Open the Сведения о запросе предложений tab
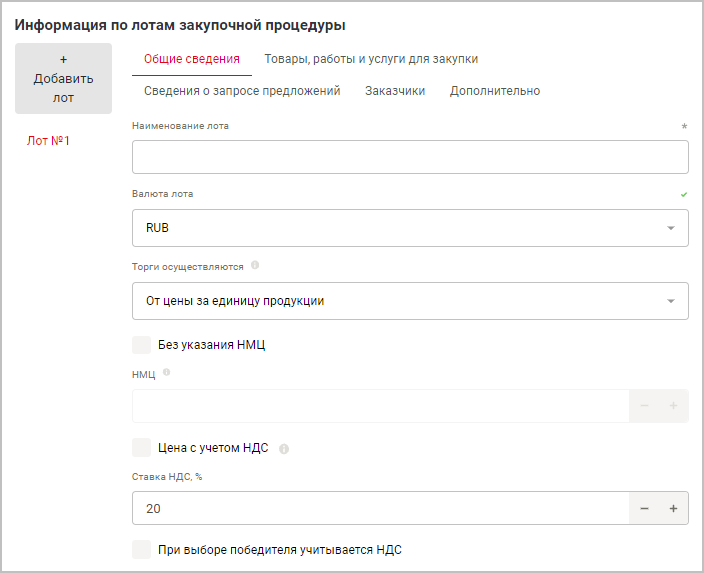 pyautogui.click(x=242, y=91)
